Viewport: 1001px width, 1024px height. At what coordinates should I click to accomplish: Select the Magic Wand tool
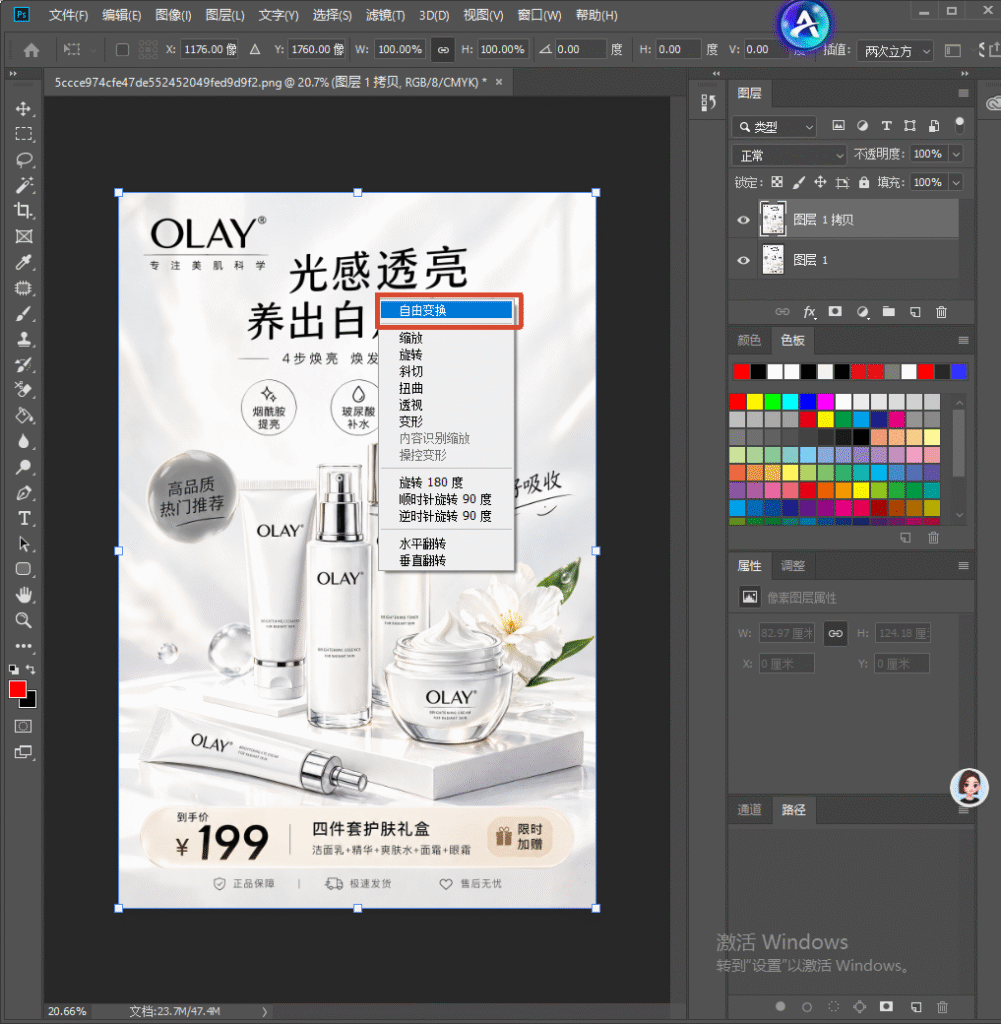pos(24,185)
